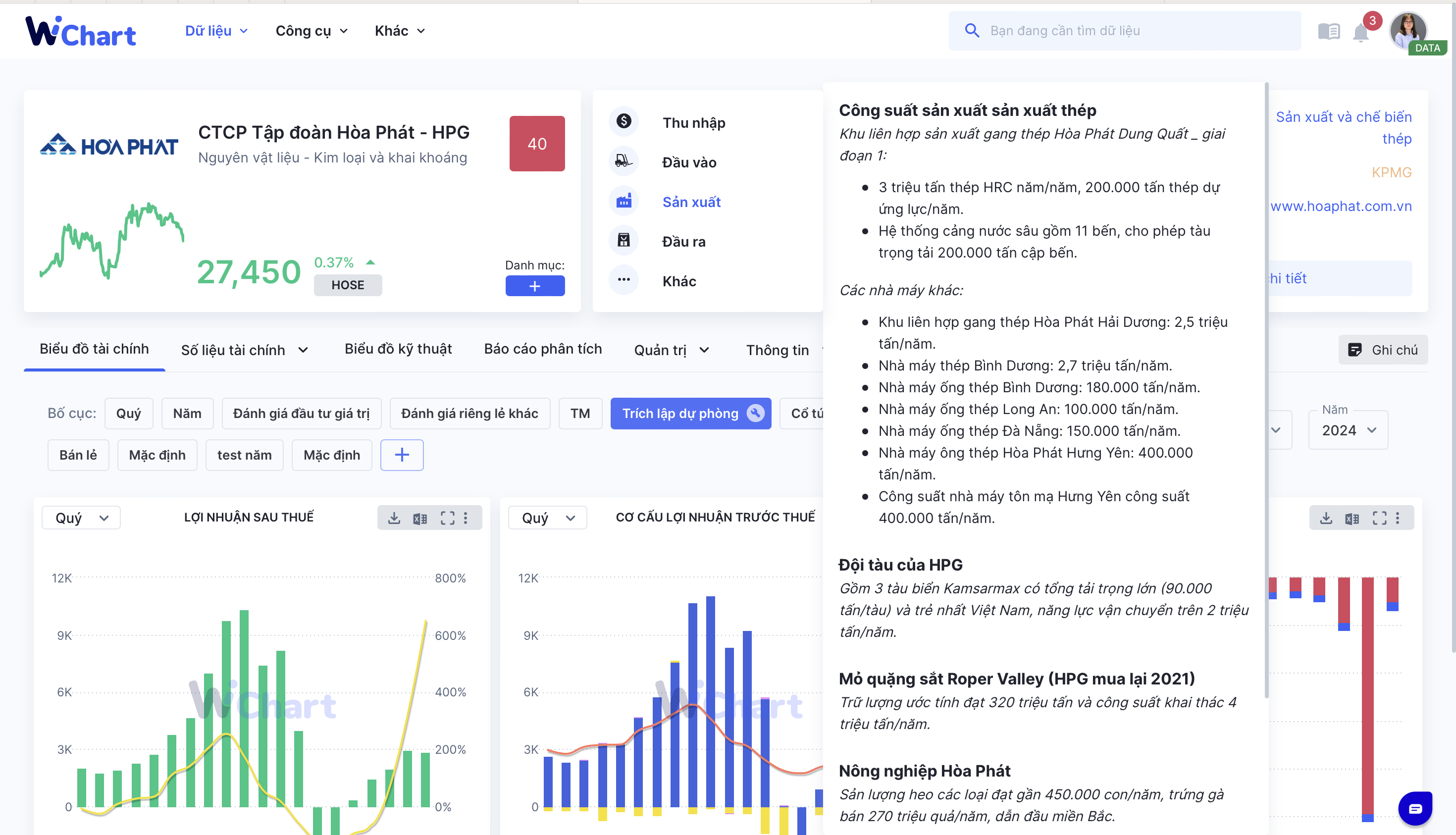Click the search data input field
The image size is (1456, 835).
(x=1125, y=30)
